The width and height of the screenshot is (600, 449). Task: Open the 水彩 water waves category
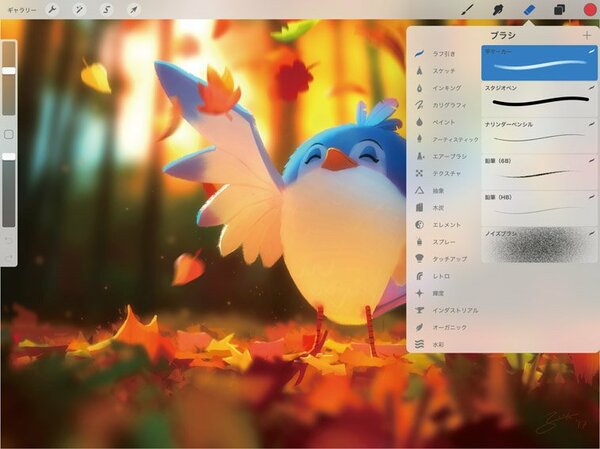430,345
